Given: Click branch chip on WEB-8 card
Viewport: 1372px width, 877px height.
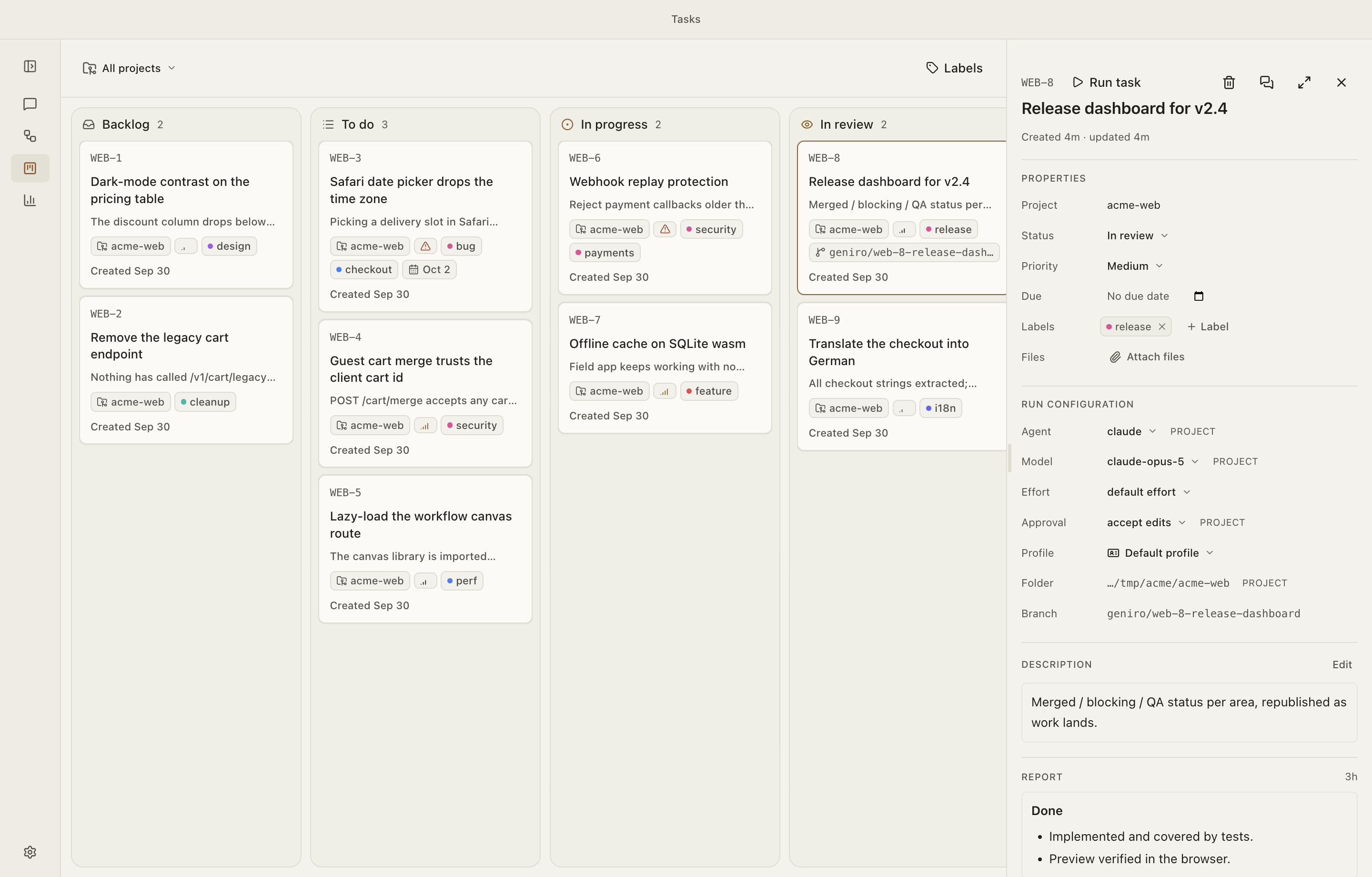Looking at the screenshot, I should (x=904, y=253).
